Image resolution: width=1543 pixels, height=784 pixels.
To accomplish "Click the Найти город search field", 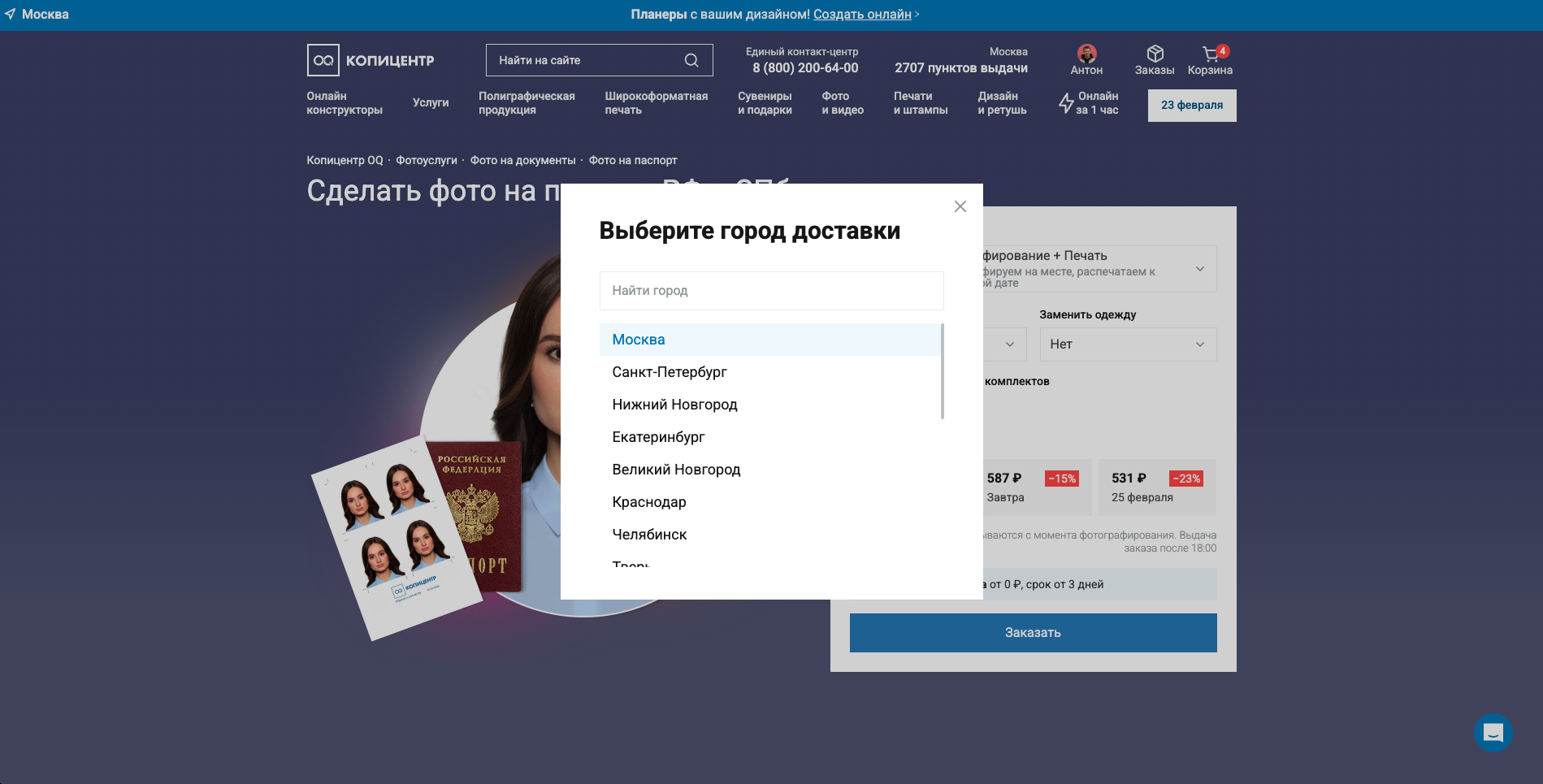I will (x=770, y=290).
